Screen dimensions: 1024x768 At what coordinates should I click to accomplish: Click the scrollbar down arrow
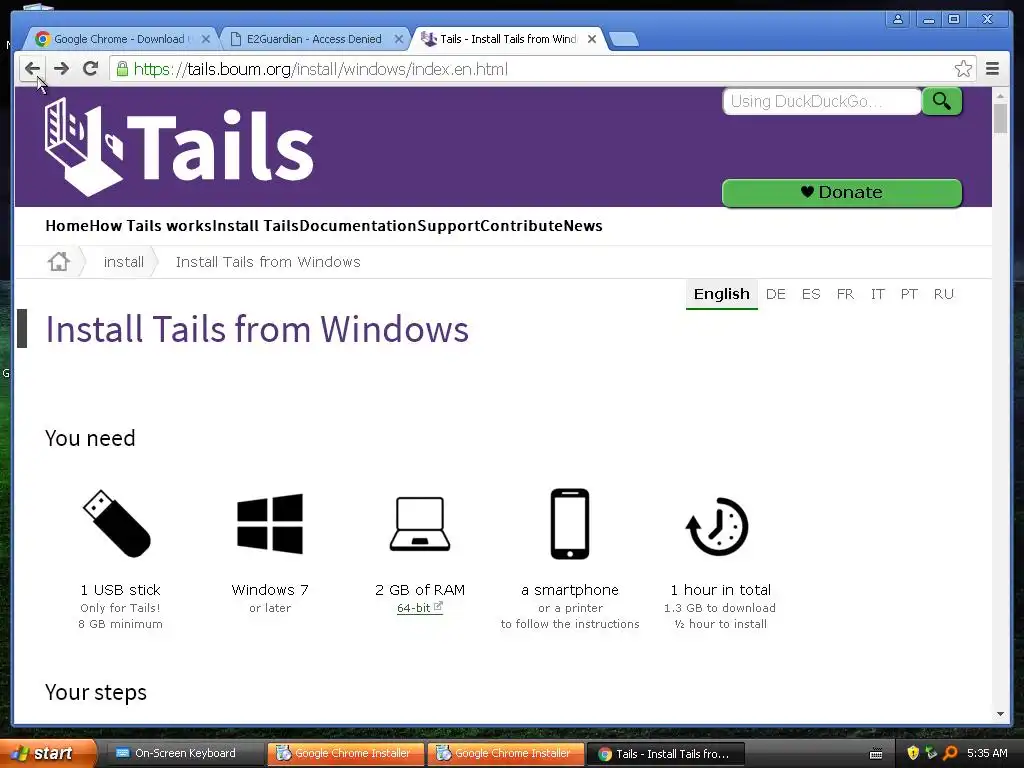[1000, 714]
